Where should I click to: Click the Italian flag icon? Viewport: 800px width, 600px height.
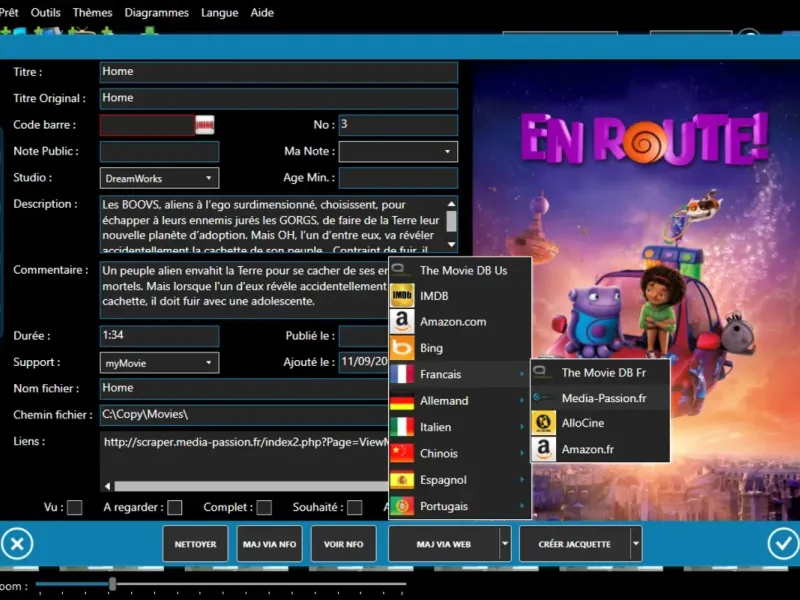[x=402, y=427]
